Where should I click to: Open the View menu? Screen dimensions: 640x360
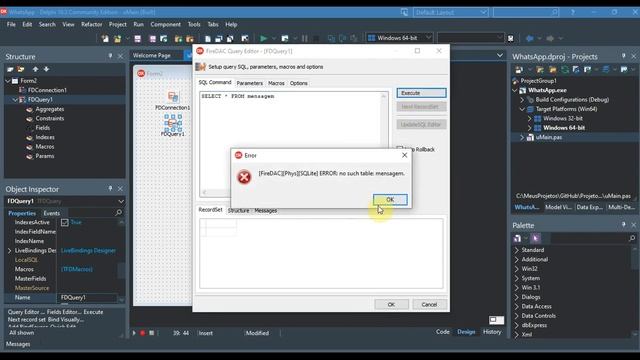click(x=68, y=24)
